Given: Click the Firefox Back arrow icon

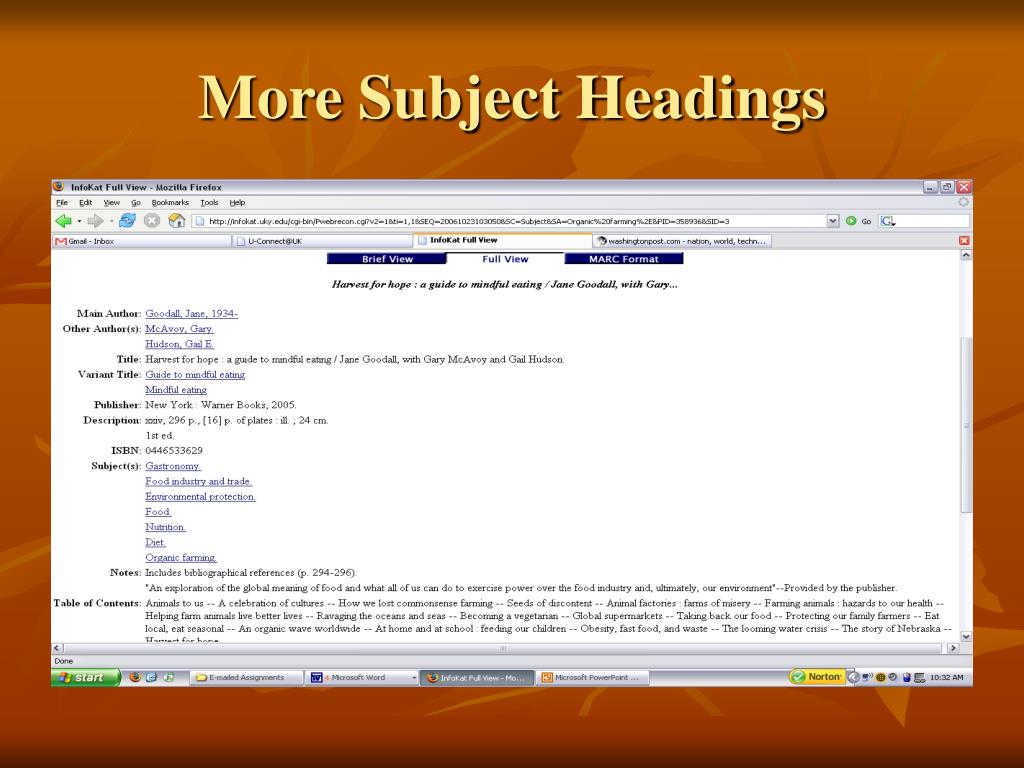Looking at the screenshot, I should tap(63, 221).
